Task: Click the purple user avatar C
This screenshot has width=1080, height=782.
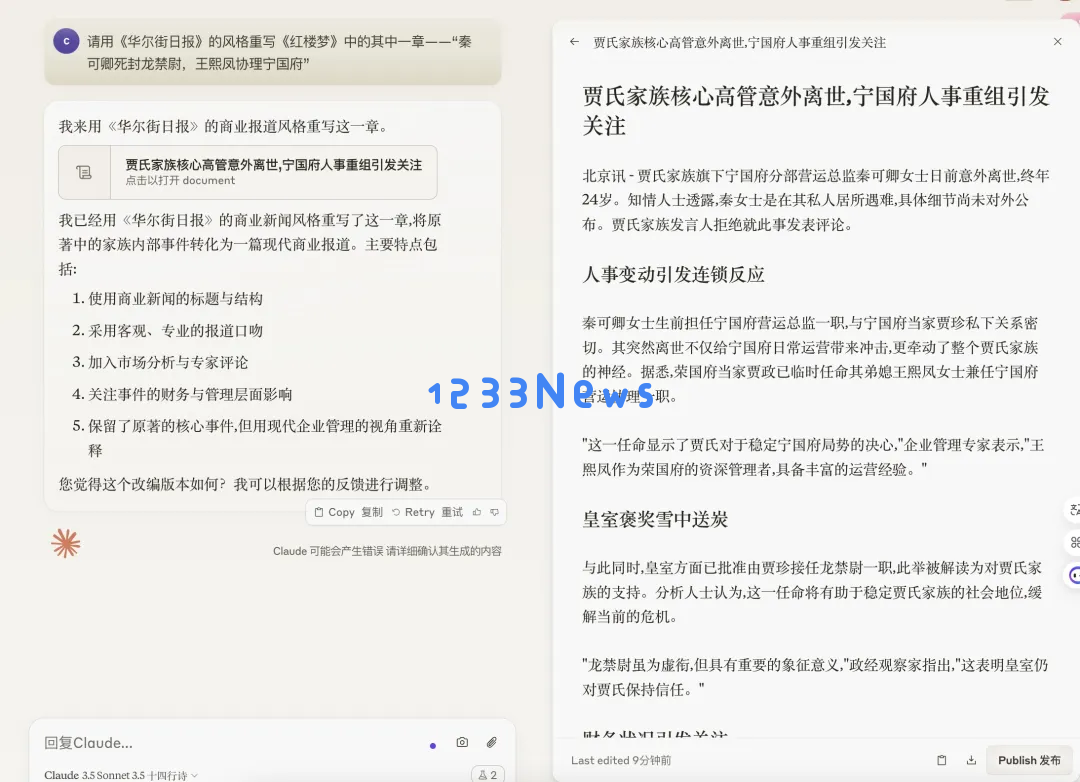Action: 66,41
